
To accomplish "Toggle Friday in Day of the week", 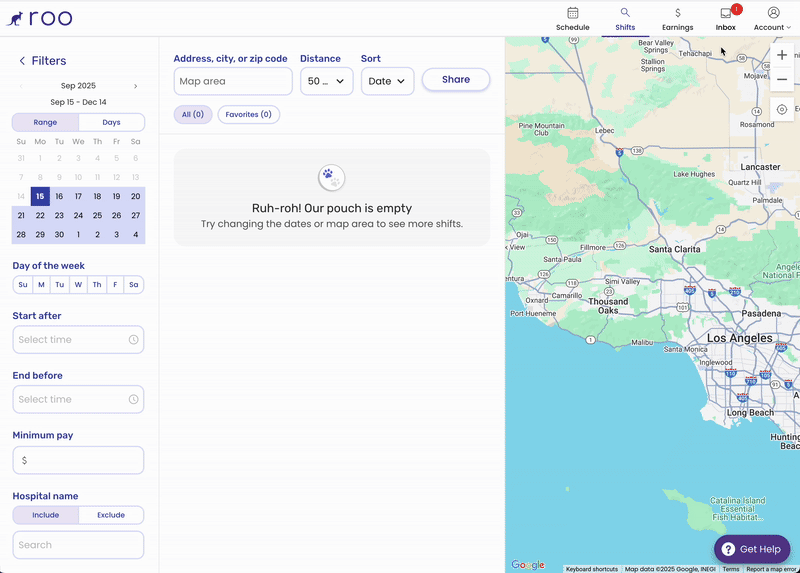I will [115, 285].
